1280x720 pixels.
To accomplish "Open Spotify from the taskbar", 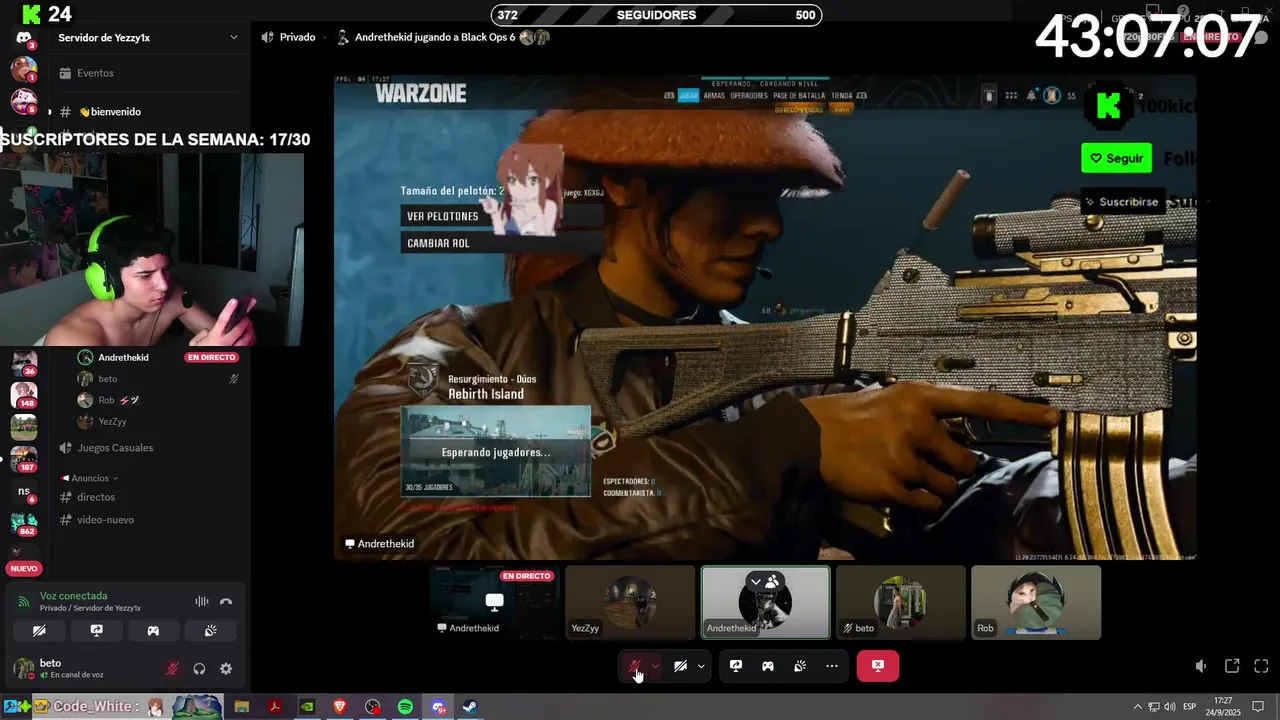I will [405, 707].
